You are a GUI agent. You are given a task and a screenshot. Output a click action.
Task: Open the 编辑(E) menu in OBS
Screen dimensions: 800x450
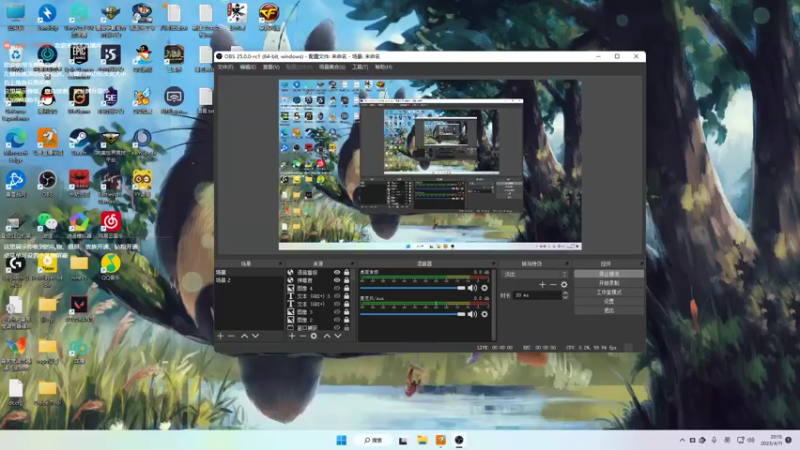248,67
